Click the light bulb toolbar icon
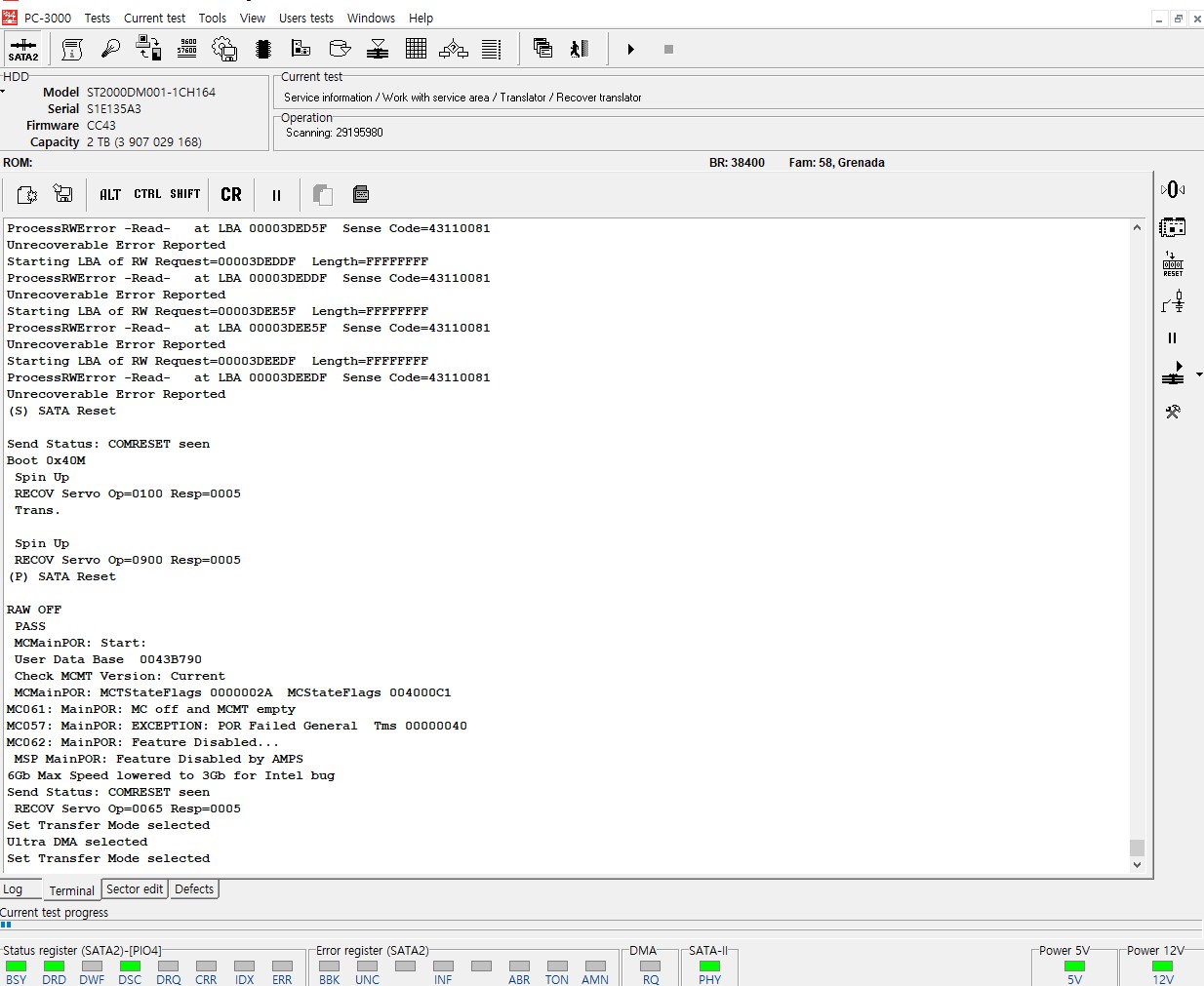The image size is (1204, 986). pos(110,49)
